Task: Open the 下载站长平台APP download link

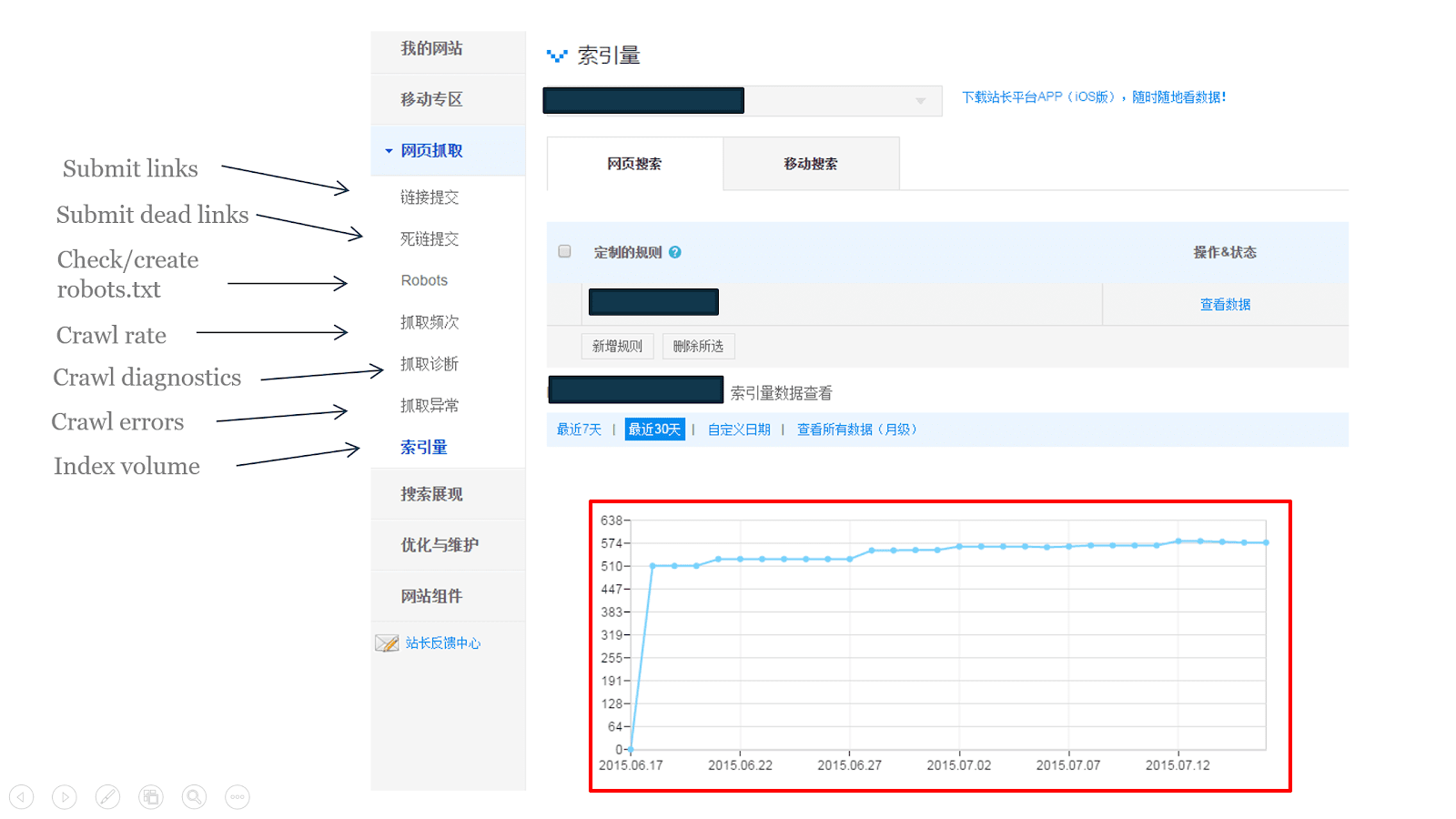Action: click(1094, 97)
